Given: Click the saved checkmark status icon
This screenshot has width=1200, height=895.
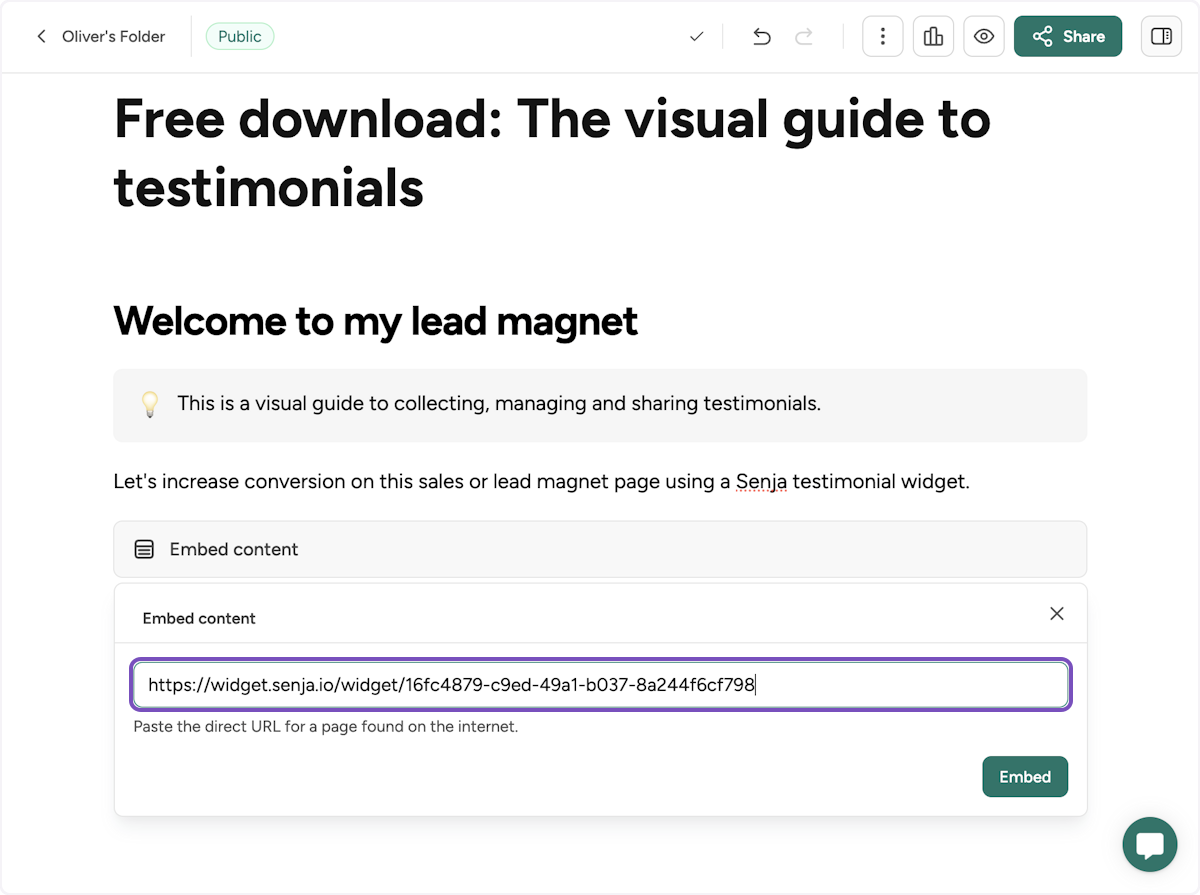Looking at the screenshot, I should click(696, 36).
